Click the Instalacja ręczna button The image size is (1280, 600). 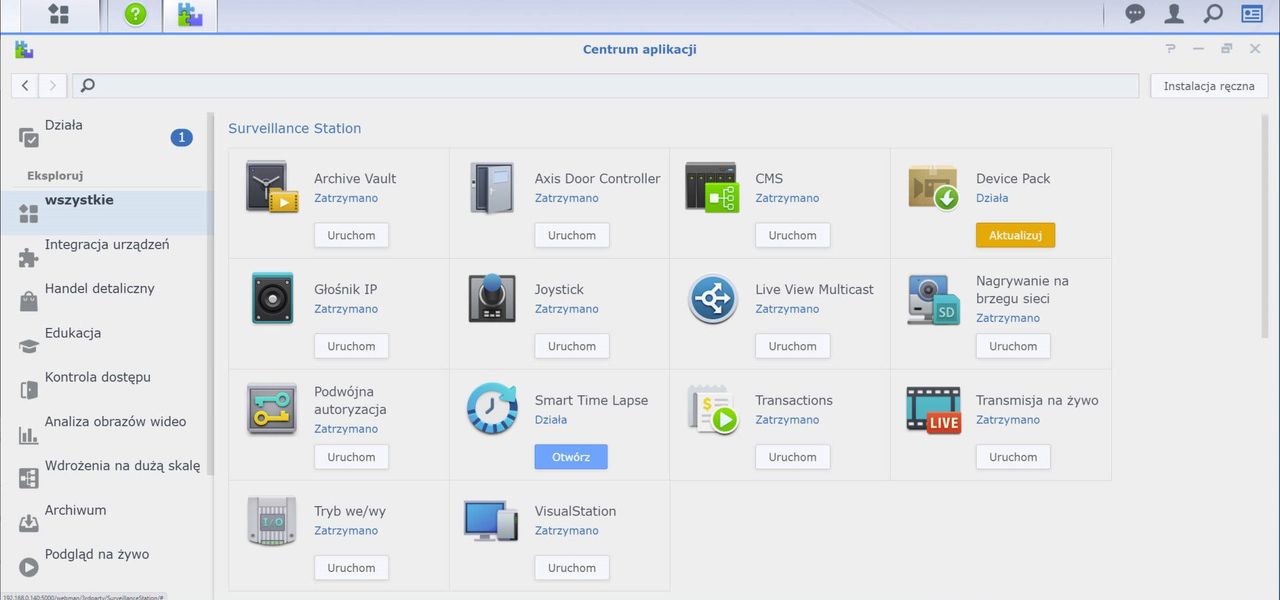(x=1209, y=86)
